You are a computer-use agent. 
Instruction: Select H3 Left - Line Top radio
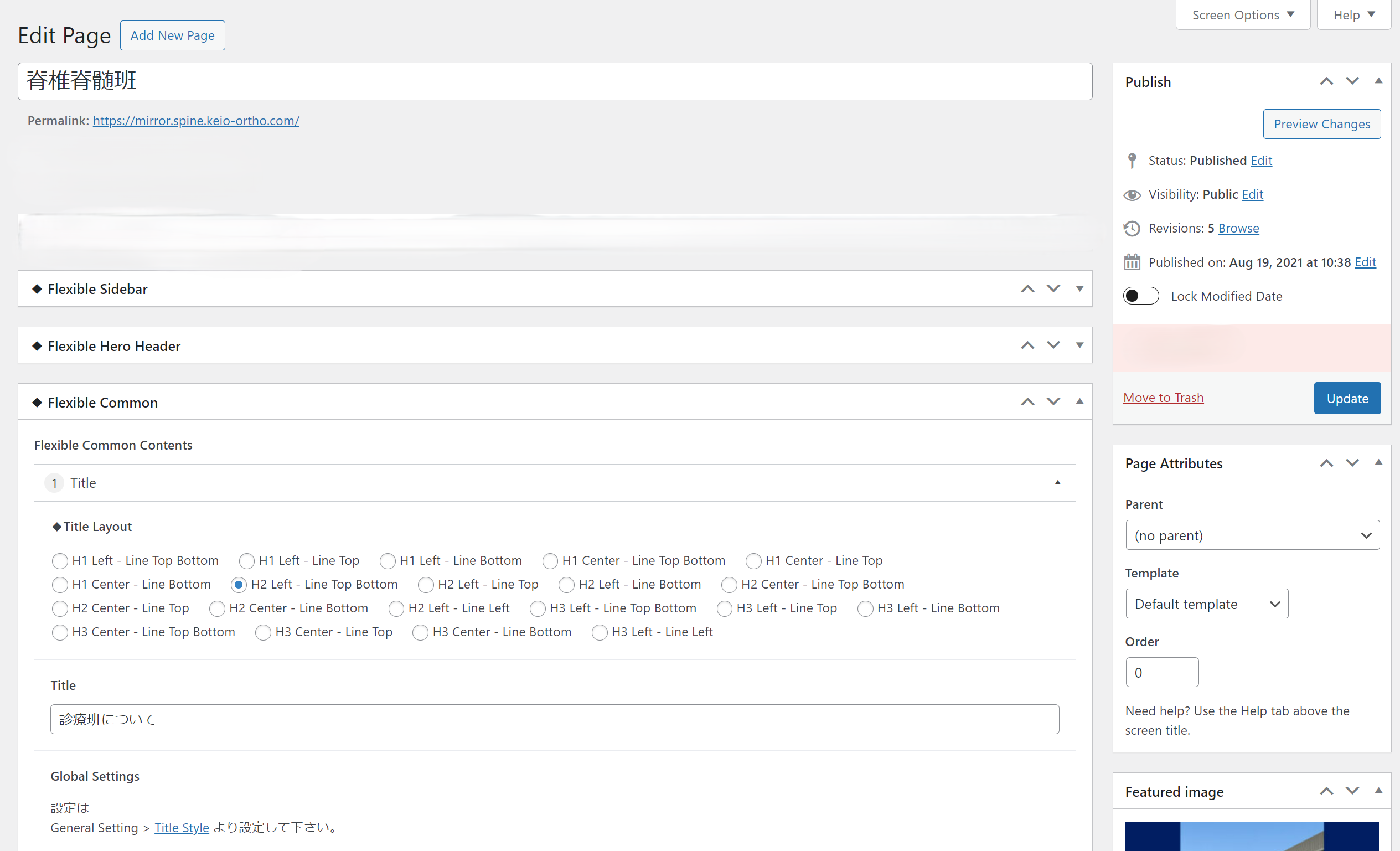pyautogui.click(x=725, y=609)
